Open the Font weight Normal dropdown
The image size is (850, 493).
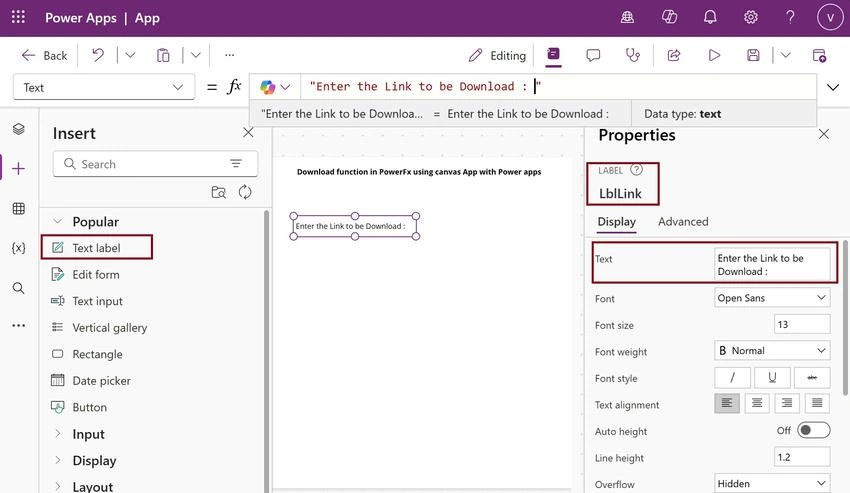click(772, 351)
